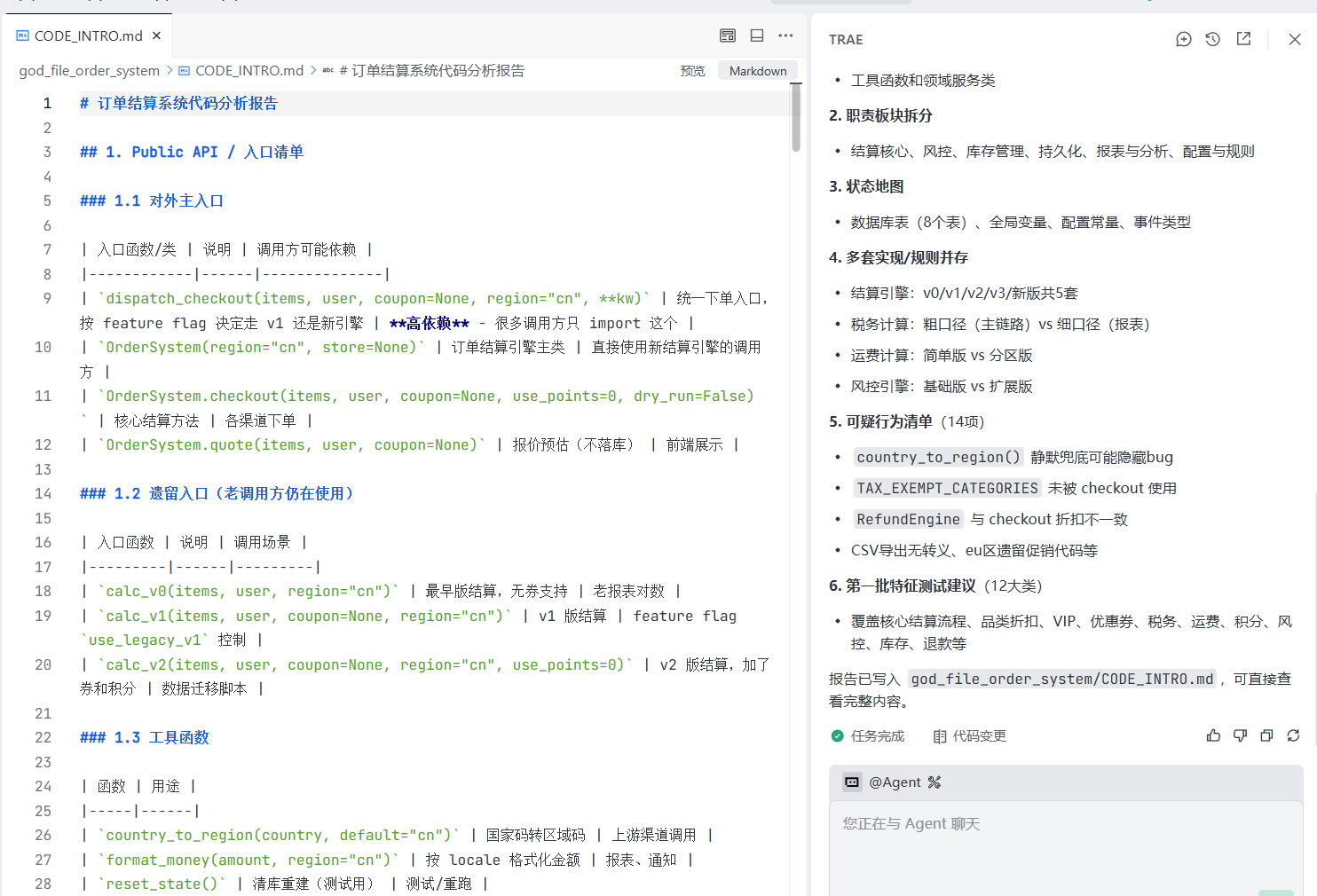Click 'CSV导出无转义' bullet in TRAE chat
The width and height of the screenshot is (1317, 896).
(x=974, y=550)
